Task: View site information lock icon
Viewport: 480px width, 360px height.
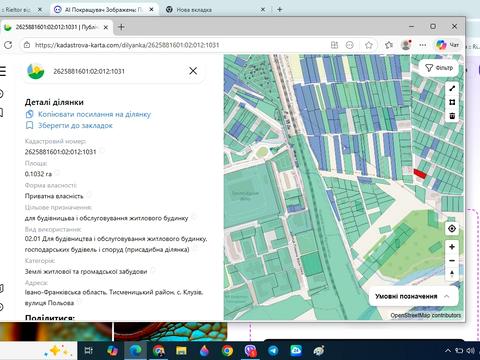Action: [27, 45]
